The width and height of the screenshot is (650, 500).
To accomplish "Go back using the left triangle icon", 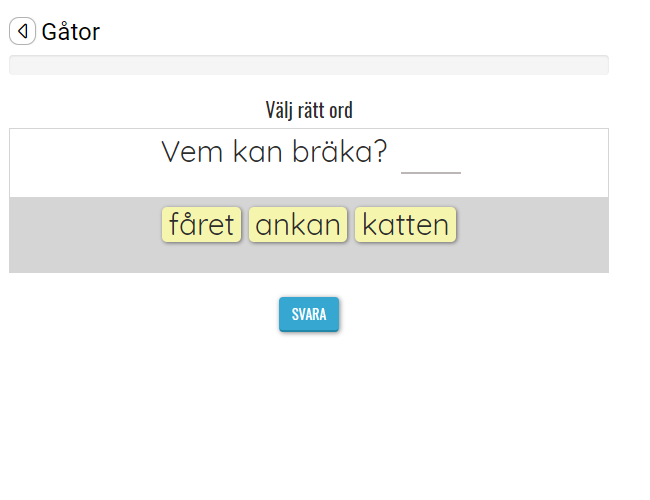I will (x=22, y=32).
